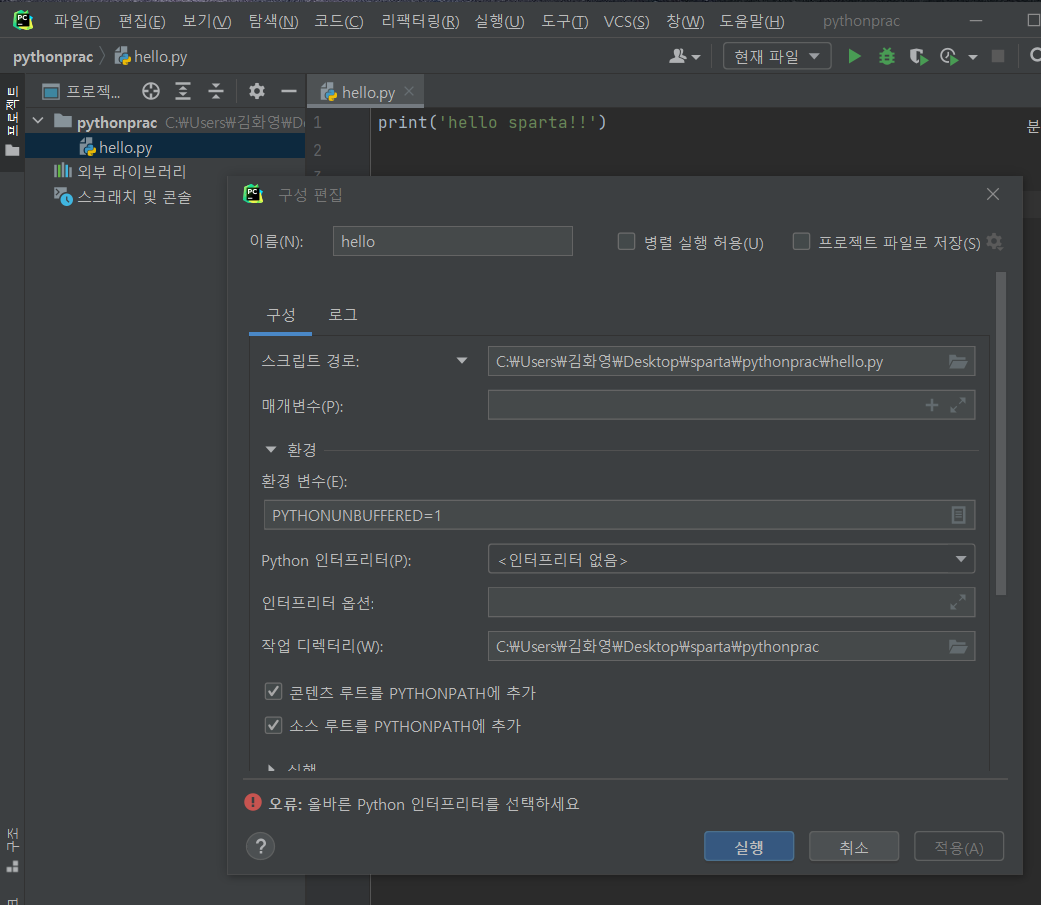Browse script path with folder icon
Image resolution: width=1041 pixels, height=905 pixels.
[957, 361]
